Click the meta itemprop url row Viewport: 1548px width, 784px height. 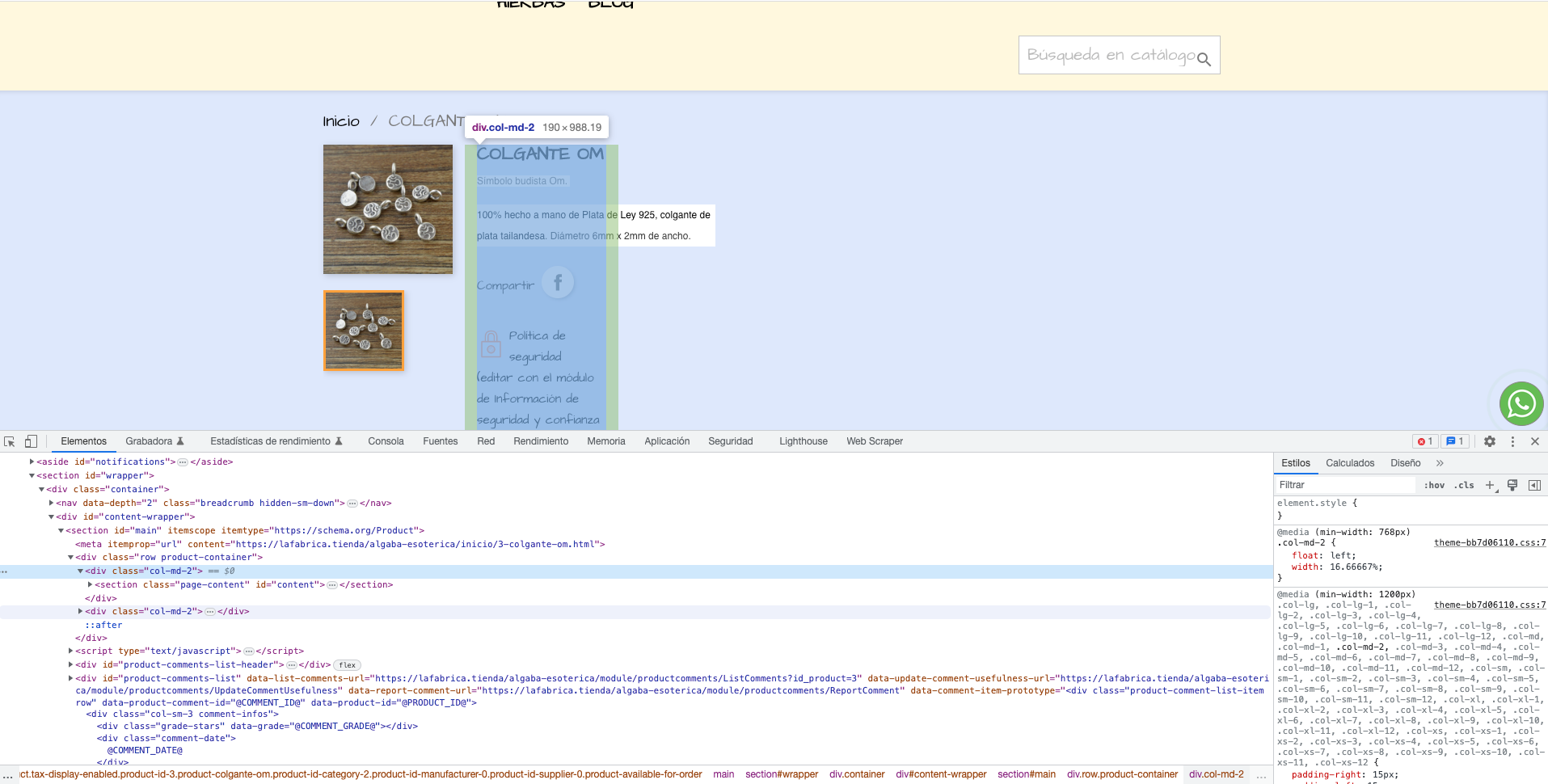click(340, 544)
